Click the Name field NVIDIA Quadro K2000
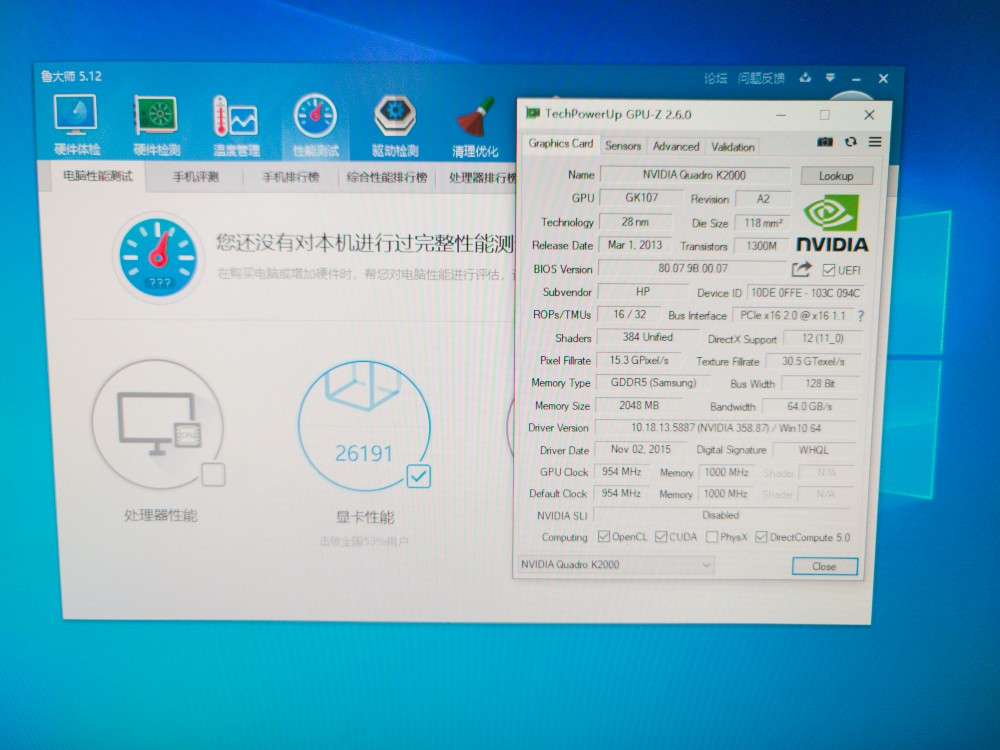The width and height of the screenshot is (1000, 750). [695, 174]
